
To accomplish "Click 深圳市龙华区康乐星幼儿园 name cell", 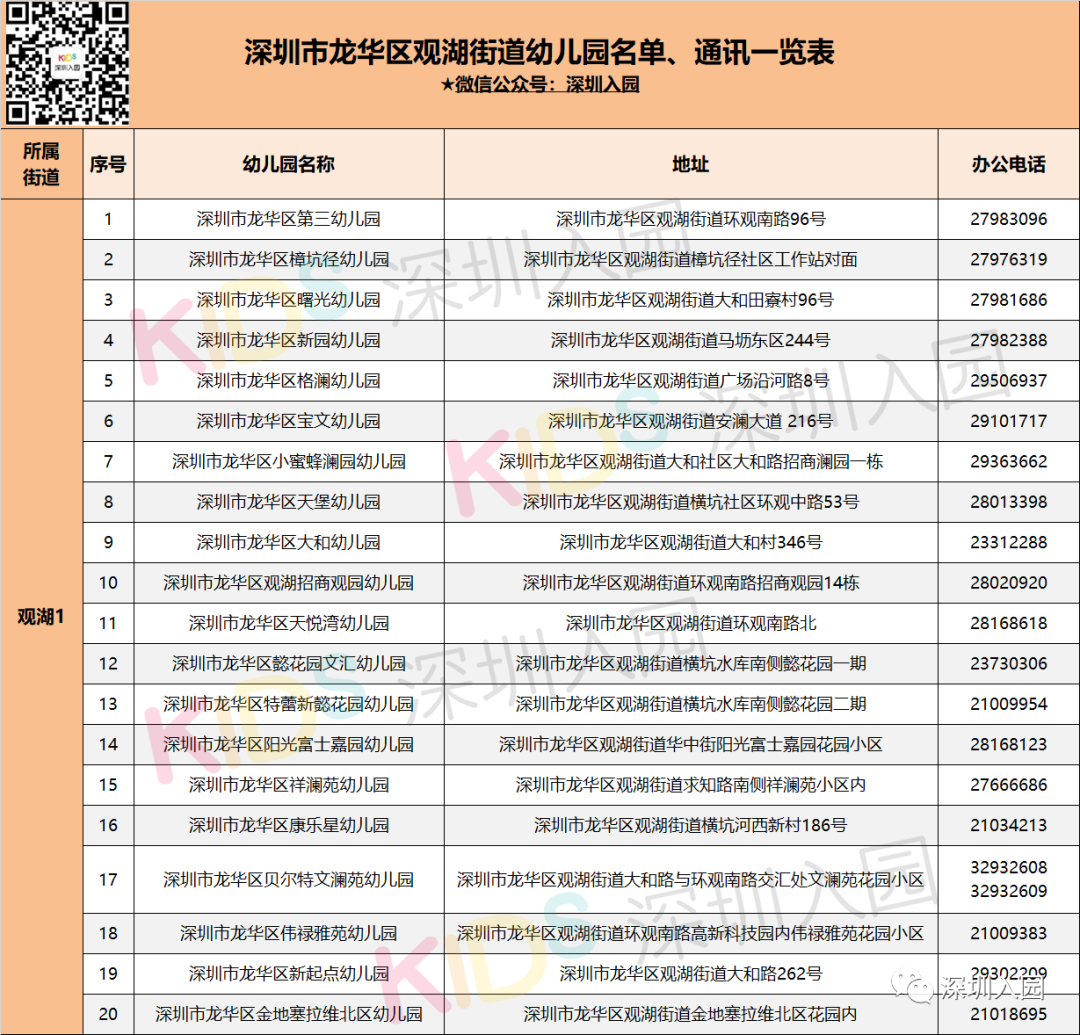I will point(289,825).
